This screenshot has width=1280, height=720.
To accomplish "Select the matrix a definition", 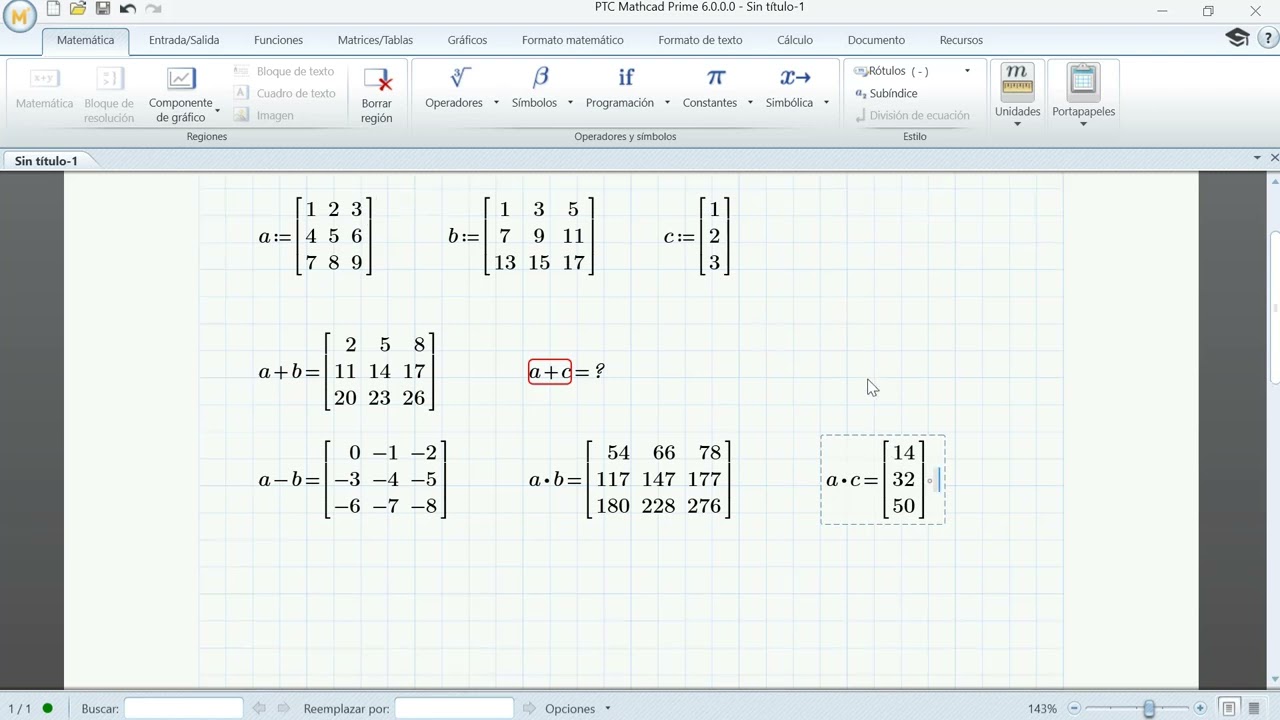I will pos(315,236).
